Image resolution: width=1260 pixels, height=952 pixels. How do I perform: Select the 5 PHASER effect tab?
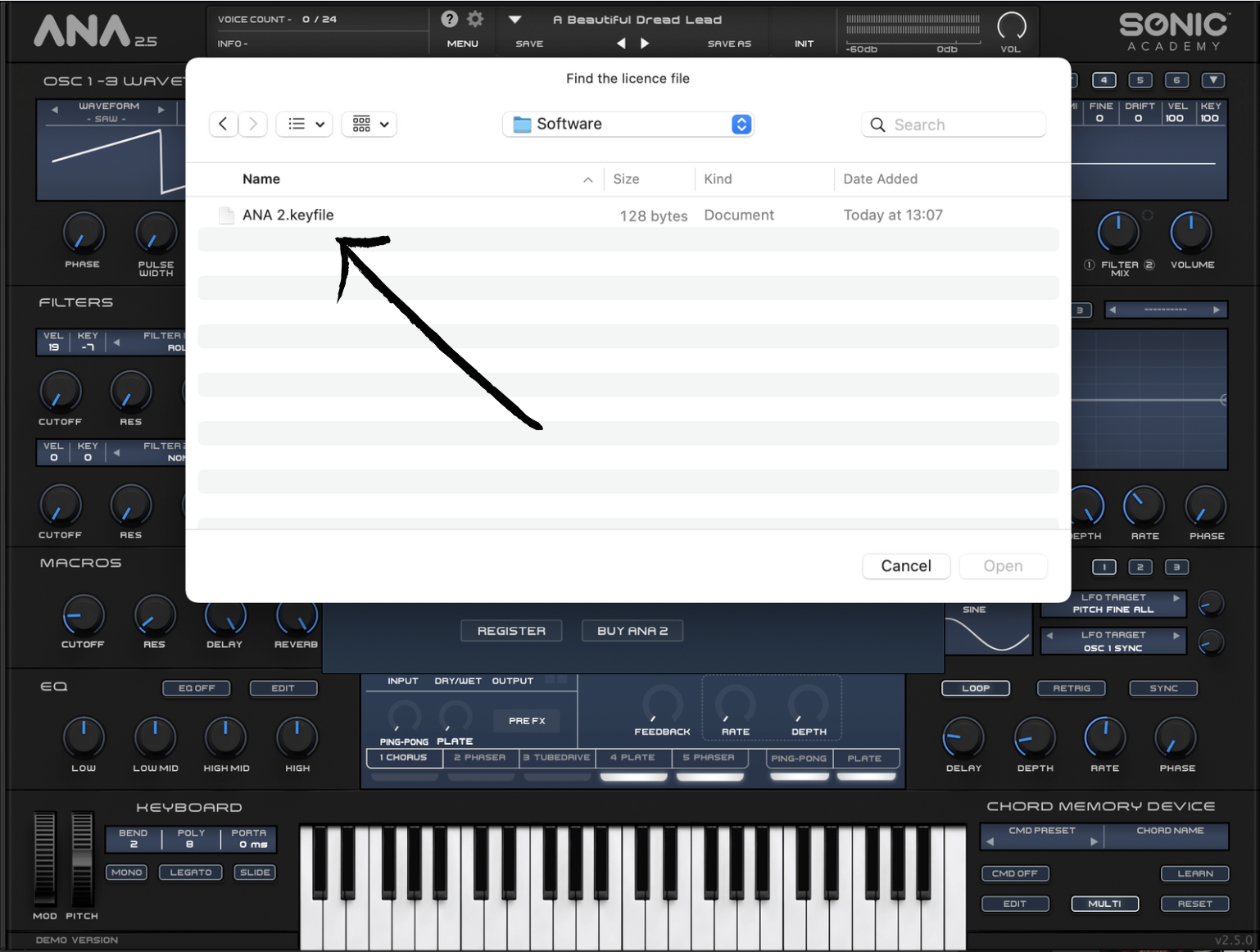709,758
